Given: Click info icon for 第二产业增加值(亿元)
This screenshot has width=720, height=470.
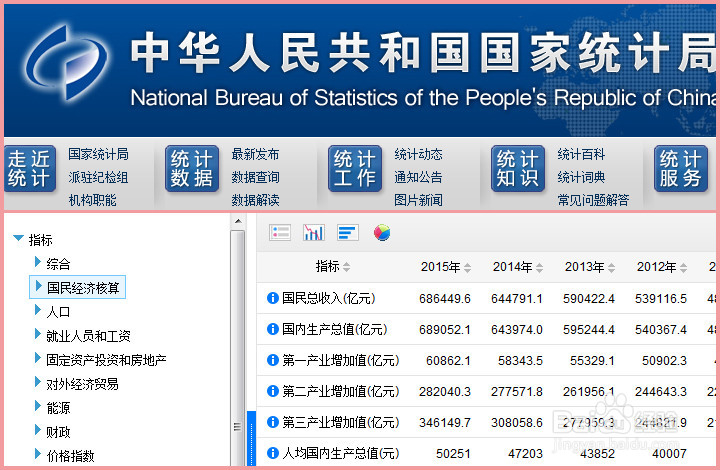Looking at the screenshot, I should point(273,391).
